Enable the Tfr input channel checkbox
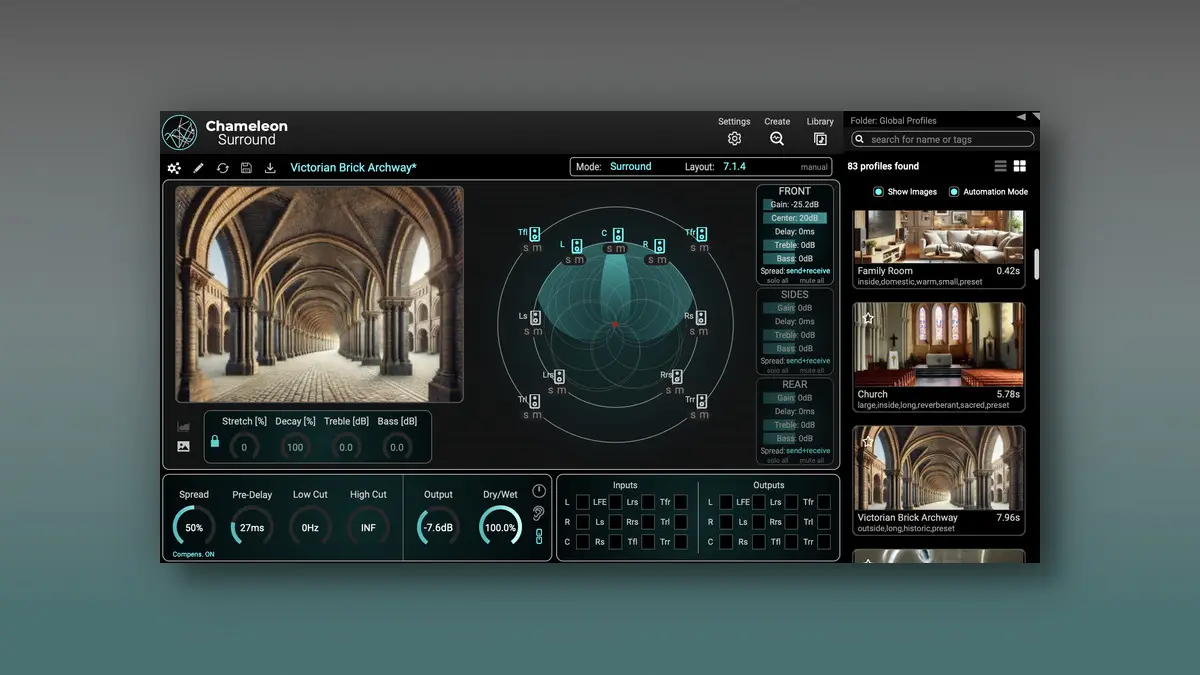Screen dimensions: 1200x675 [x=681, y=502]
